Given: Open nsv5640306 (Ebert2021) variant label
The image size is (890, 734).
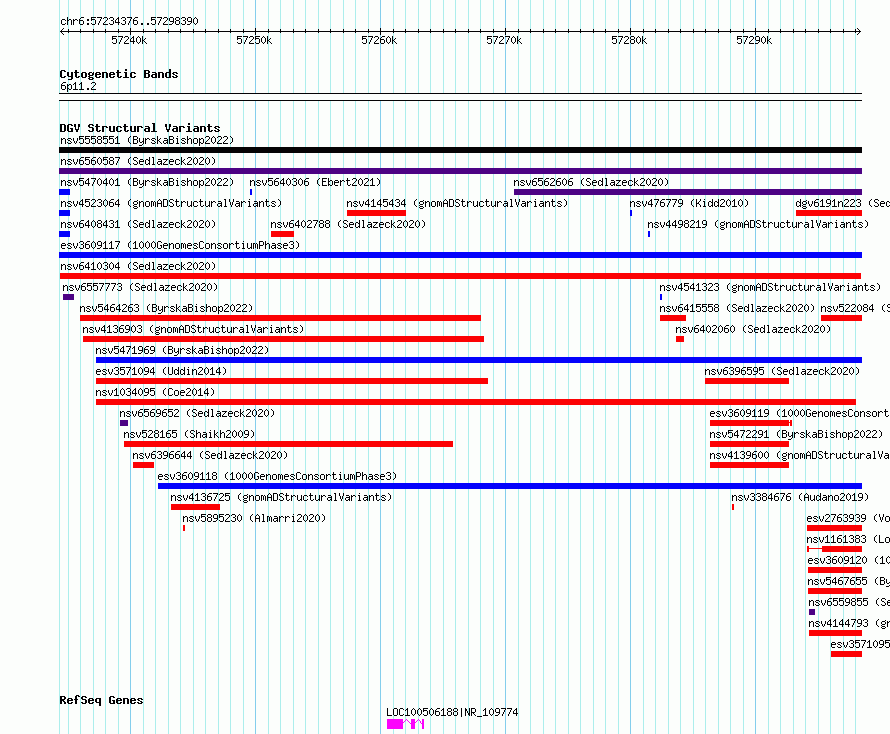Looking at the screenshot, I should pyautogui.click(x=315, y=182).
